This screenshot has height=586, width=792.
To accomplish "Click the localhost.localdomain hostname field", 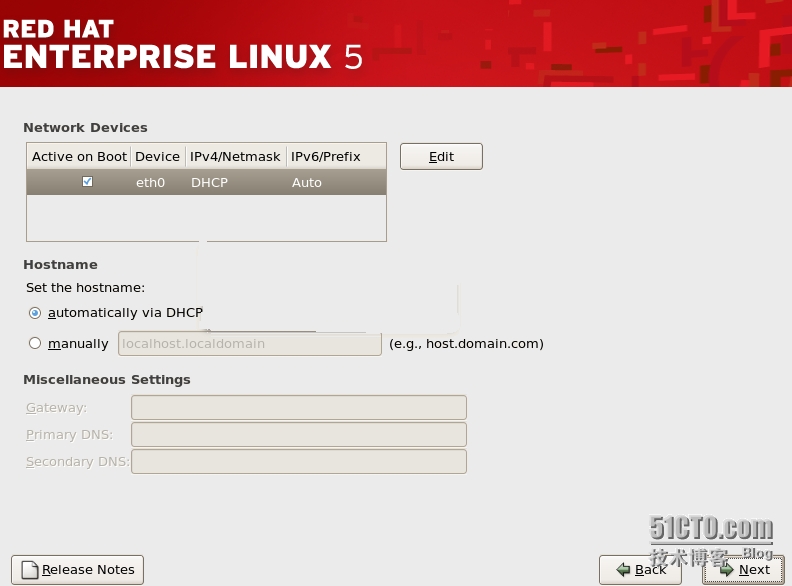I will (x=250, y=344).
